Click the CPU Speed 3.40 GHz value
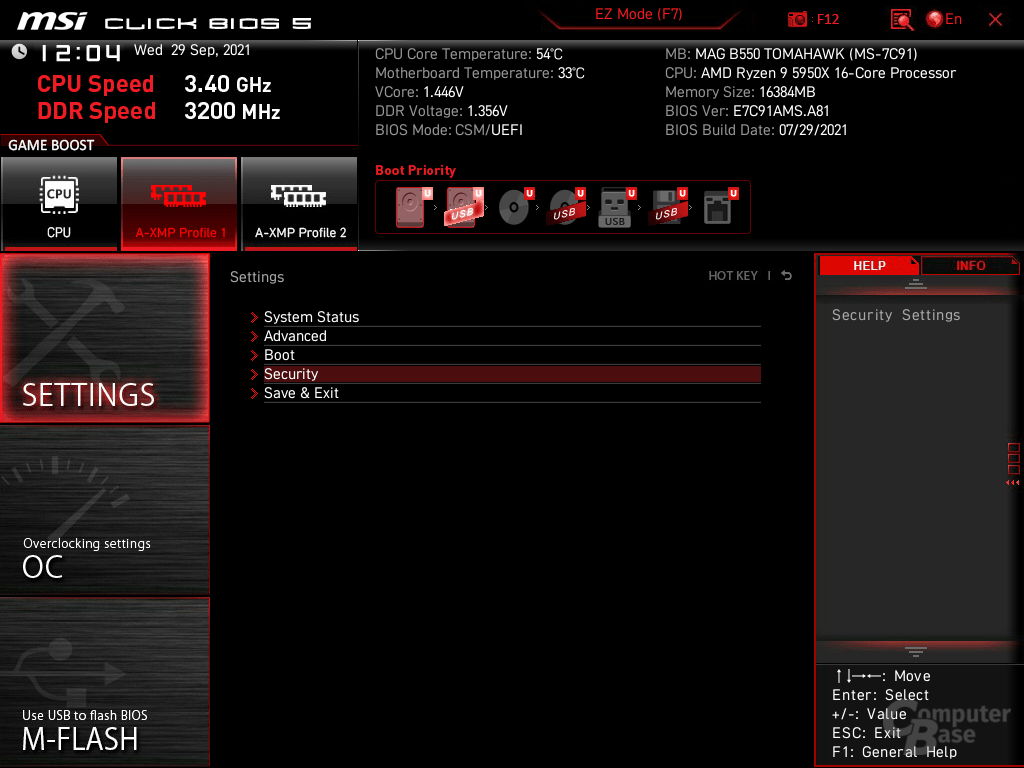The image size is (1024, 768). click(227, 84)
